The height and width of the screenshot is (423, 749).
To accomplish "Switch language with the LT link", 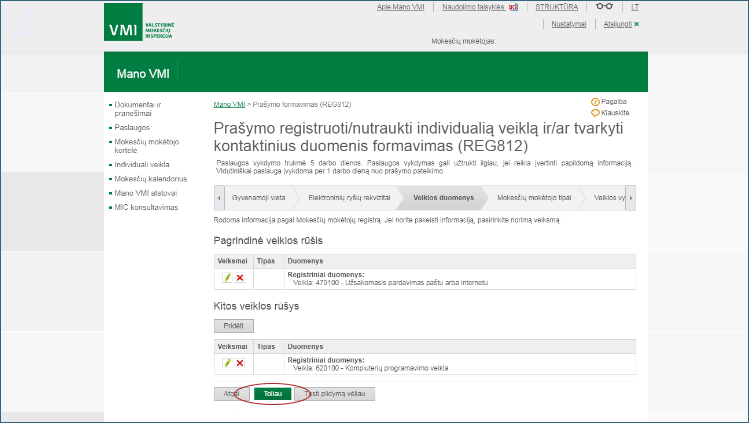I will coord(635,7).
